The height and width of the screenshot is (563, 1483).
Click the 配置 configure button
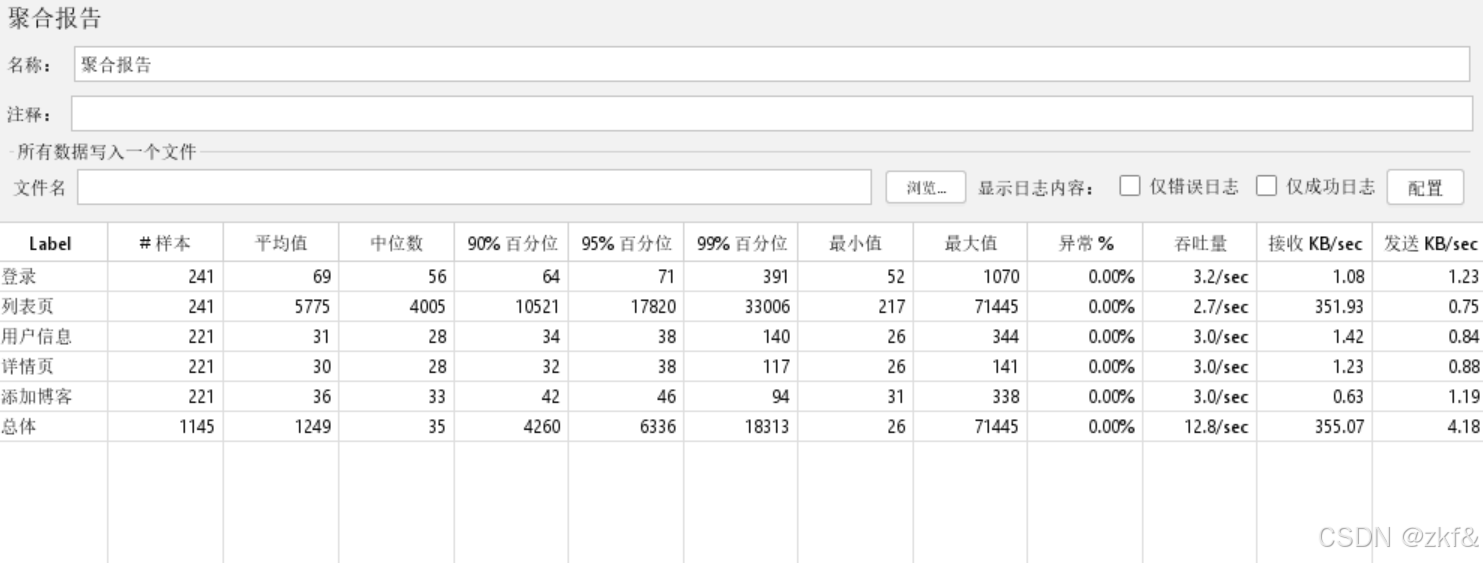click(1425, 188)
